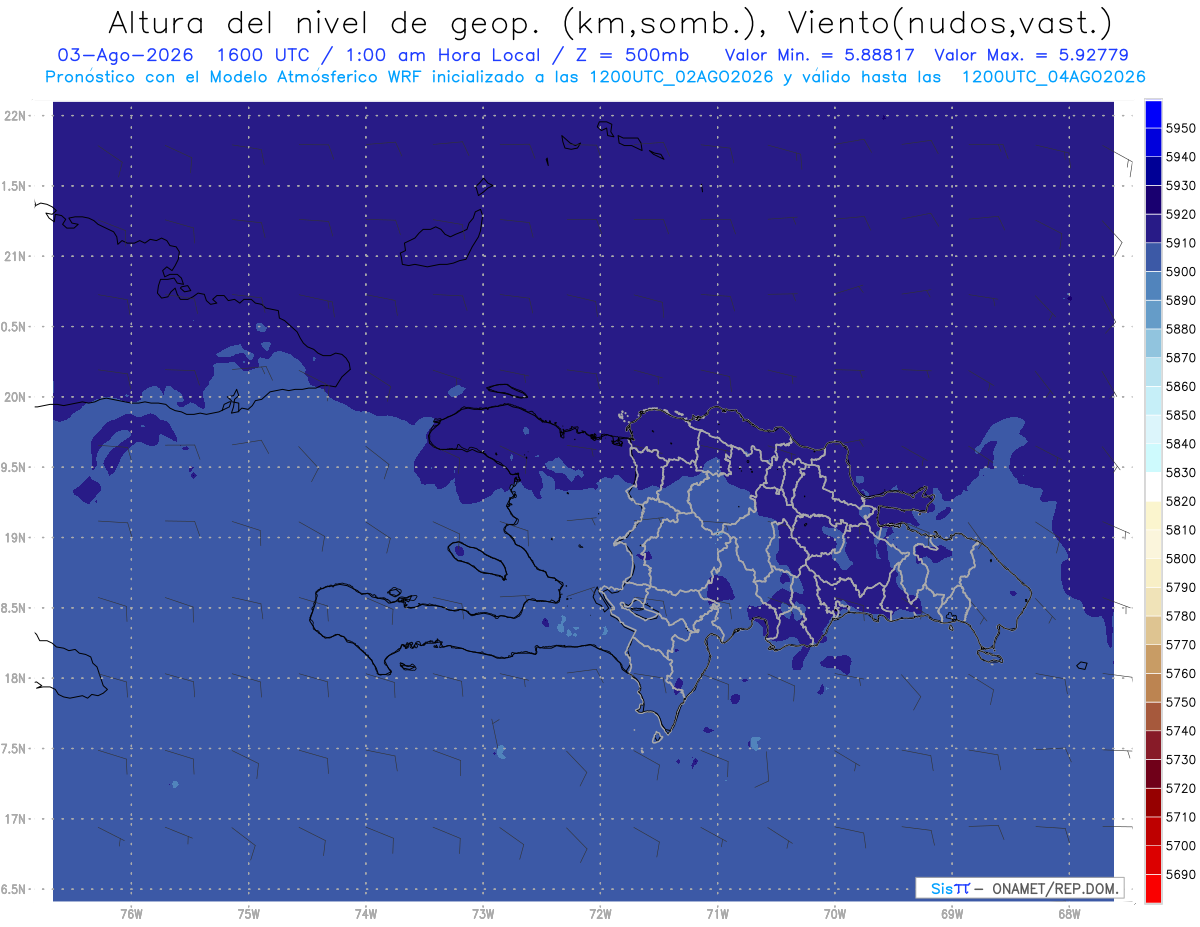Click the 5800 colorbar label
This screenshot has height=927, width=1200.
pyautogui.click(x=1180, y=559)
